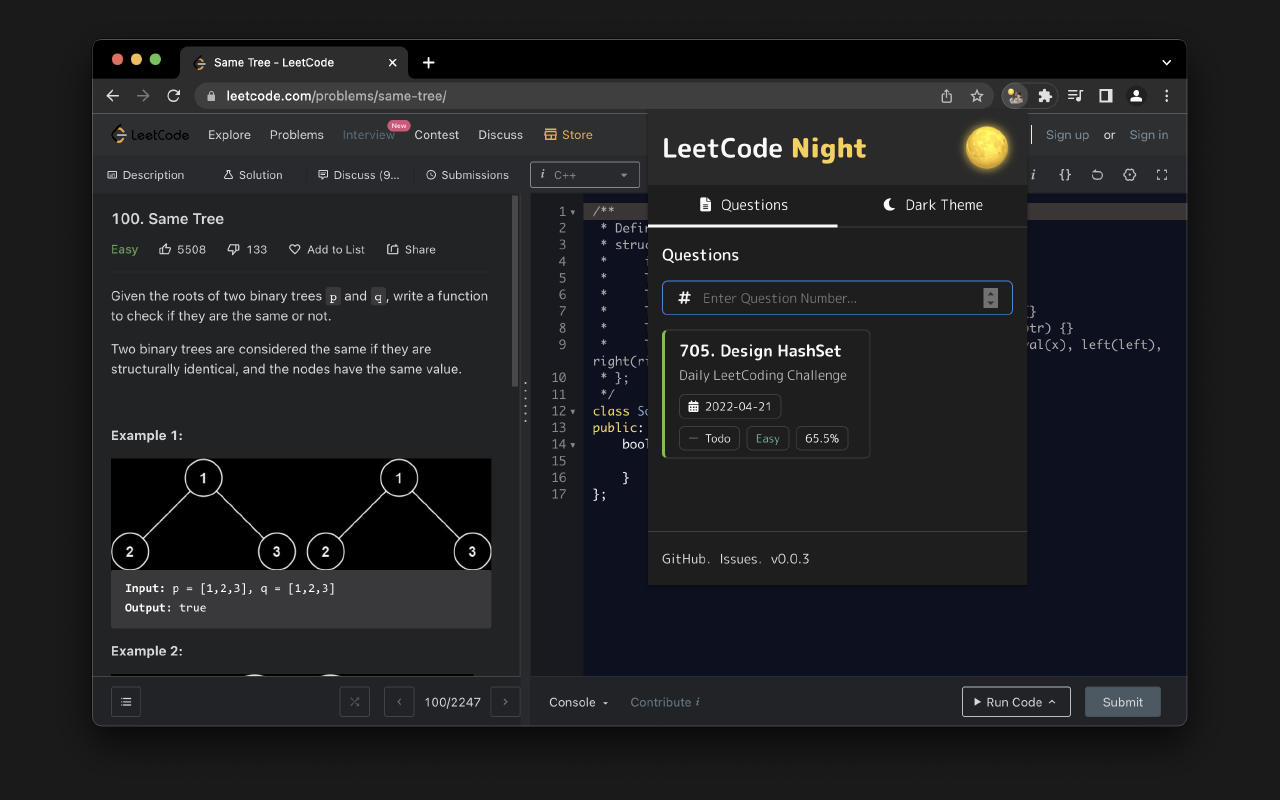This screenshot has height=800, width=1280.
Task: Reload the page
Action: [x=174, y=96]
